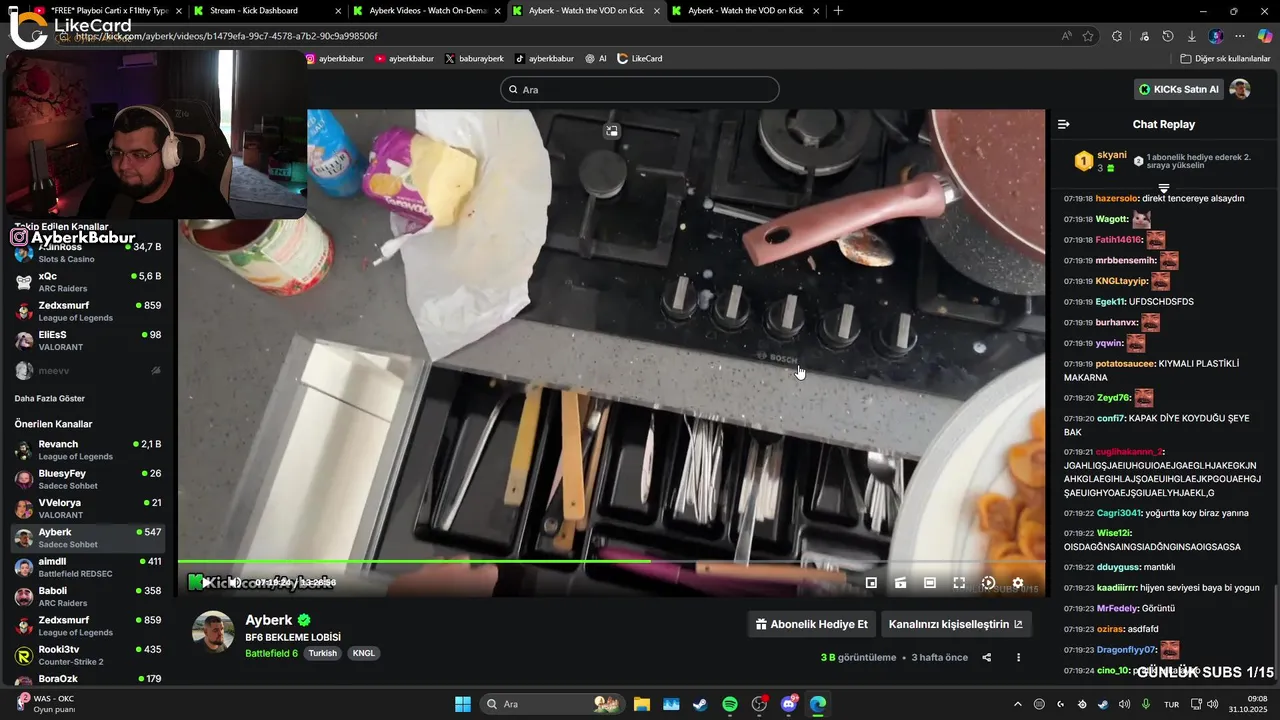The image size is (1280, 720).
Task: Click Abonelik Hediye Et button
Action: [811, 624]
